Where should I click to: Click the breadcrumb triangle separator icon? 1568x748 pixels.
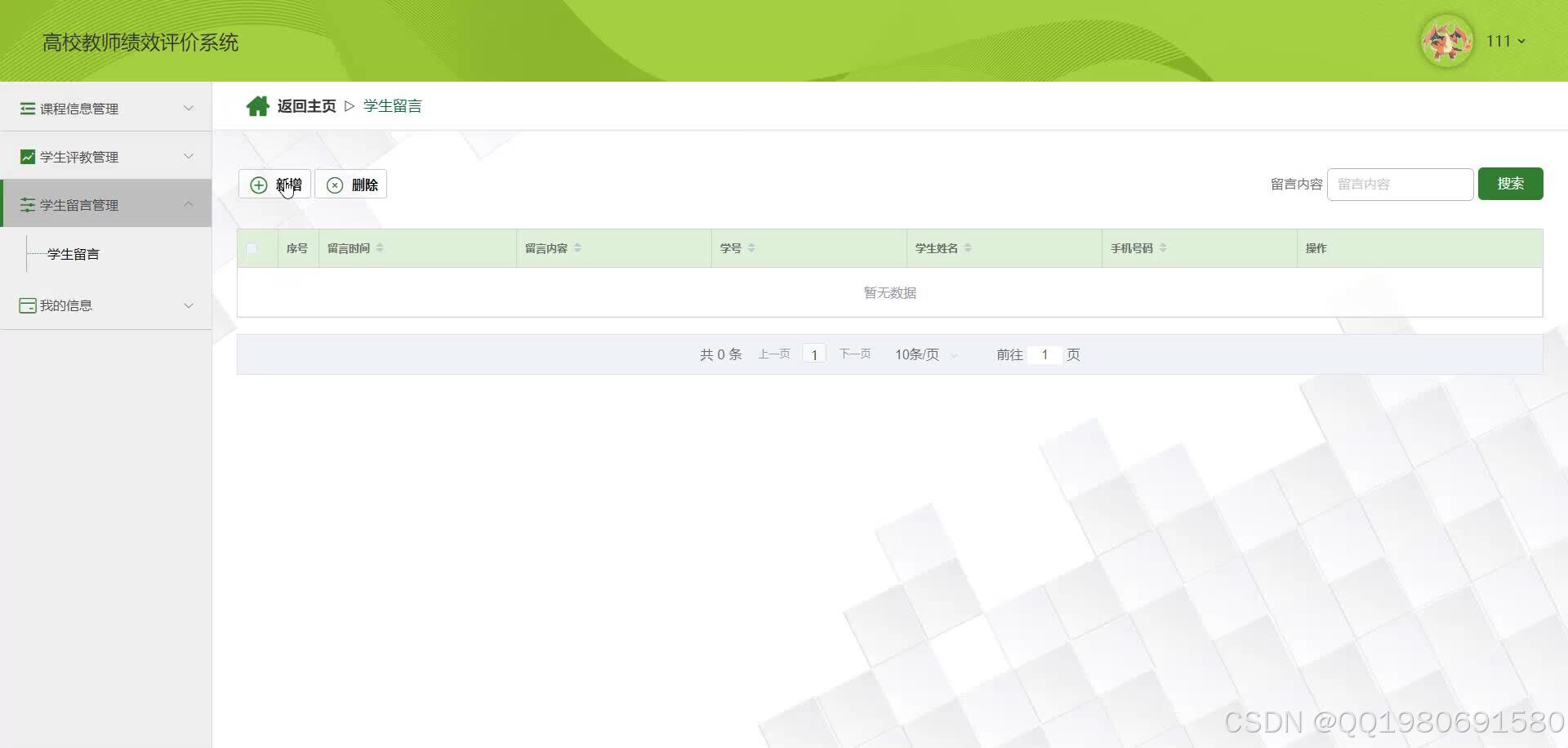coord(350,106)
